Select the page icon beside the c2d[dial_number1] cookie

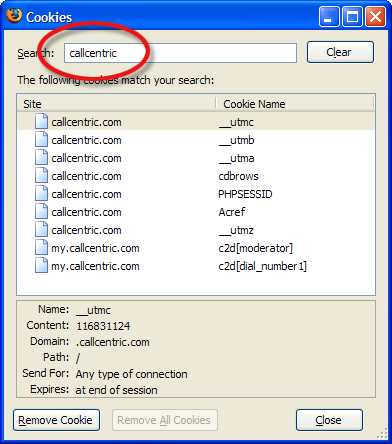coord(41,265)
